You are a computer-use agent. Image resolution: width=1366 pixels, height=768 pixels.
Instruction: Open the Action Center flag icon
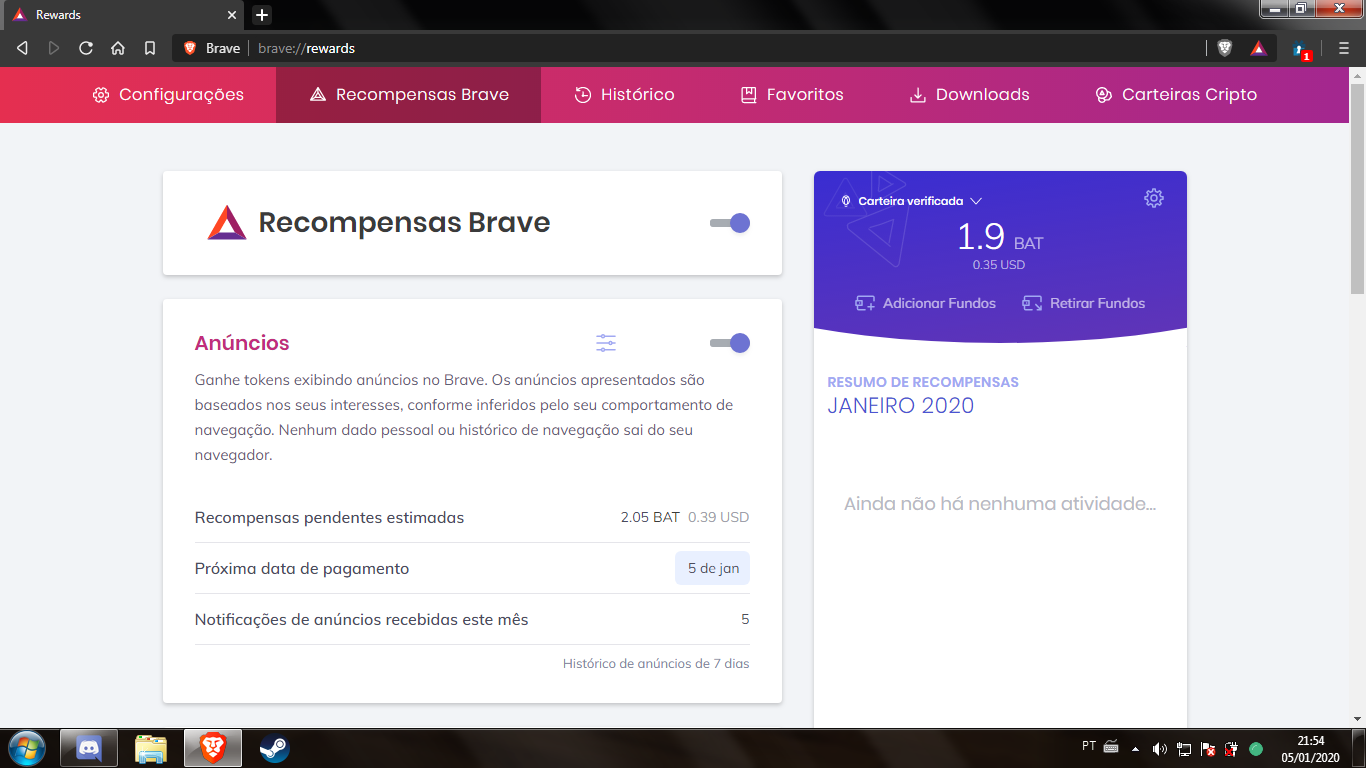[1208, 748]
